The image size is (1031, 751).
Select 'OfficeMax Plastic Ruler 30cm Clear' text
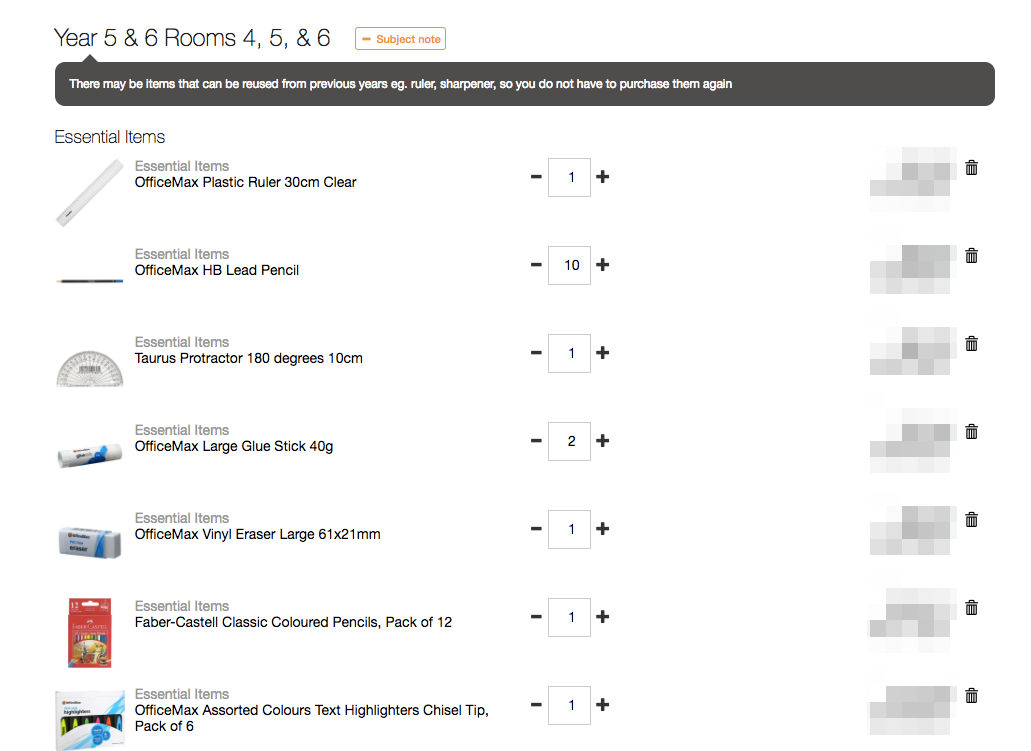coord(245,182)
